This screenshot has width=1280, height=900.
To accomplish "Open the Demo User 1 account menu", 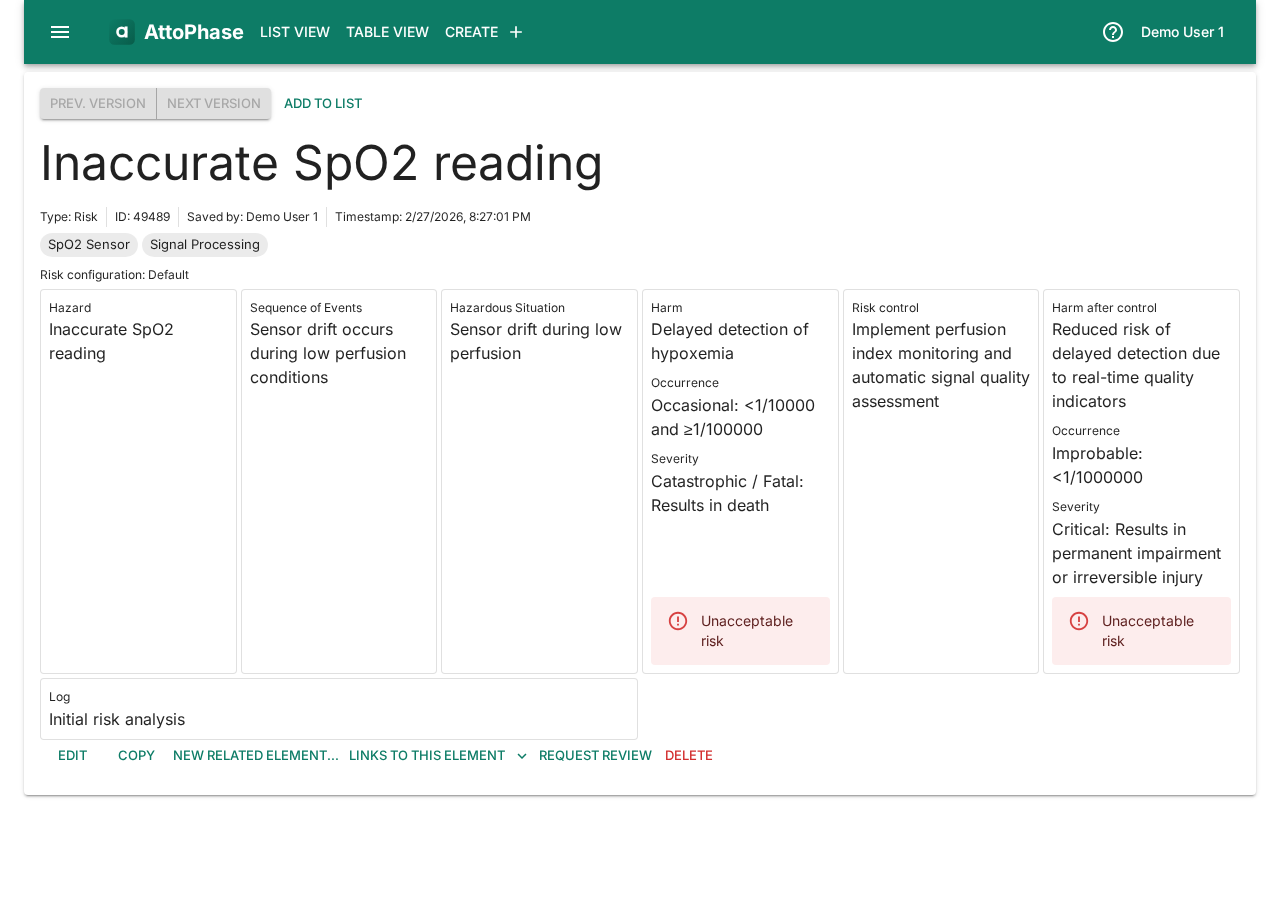I will point(1182,32).
